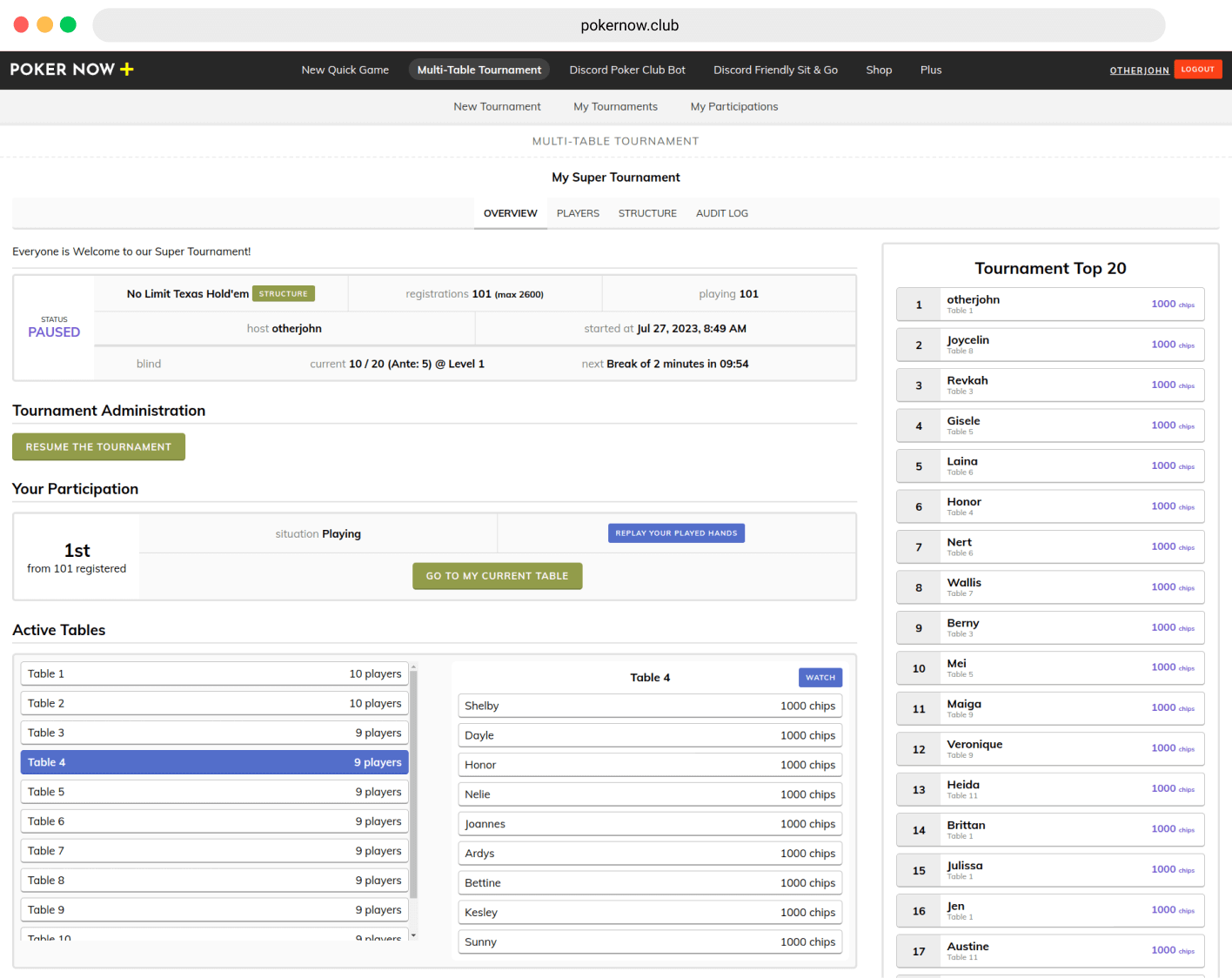Click player Shelby in Table 4
The image size is (1232, 978).
click(x=650, y=707)
